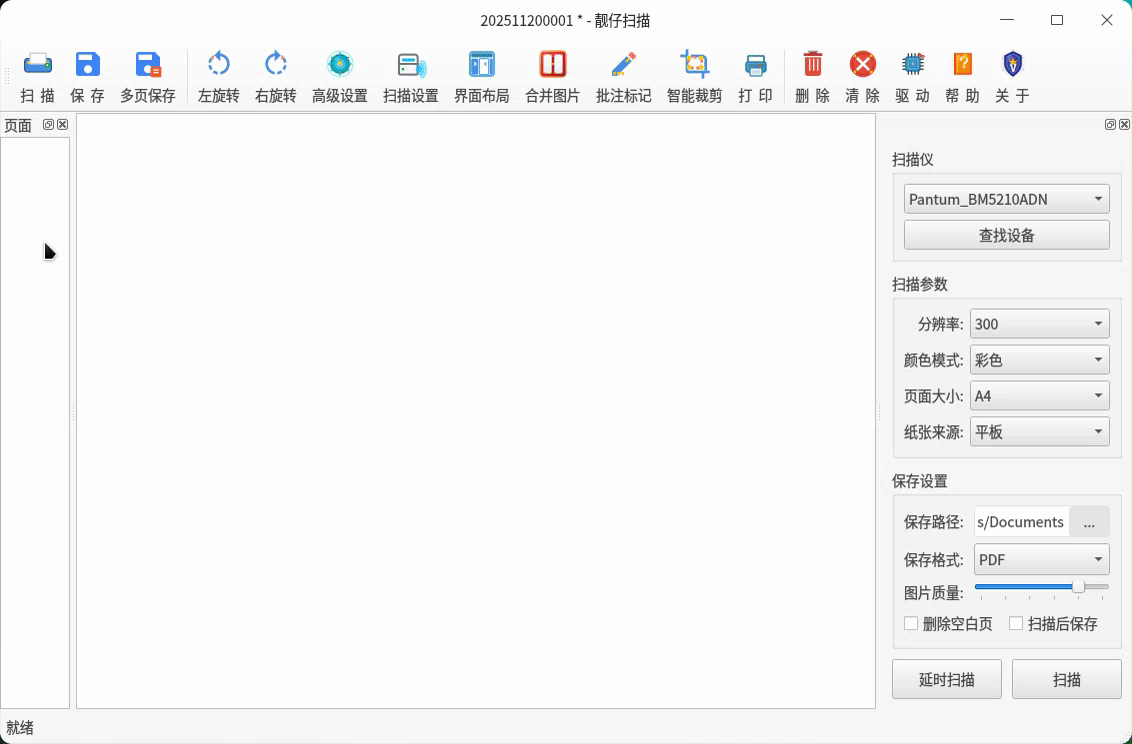Open 帮助 help
The height and width of the screenshot is (744, 1132).
[962, 76]
